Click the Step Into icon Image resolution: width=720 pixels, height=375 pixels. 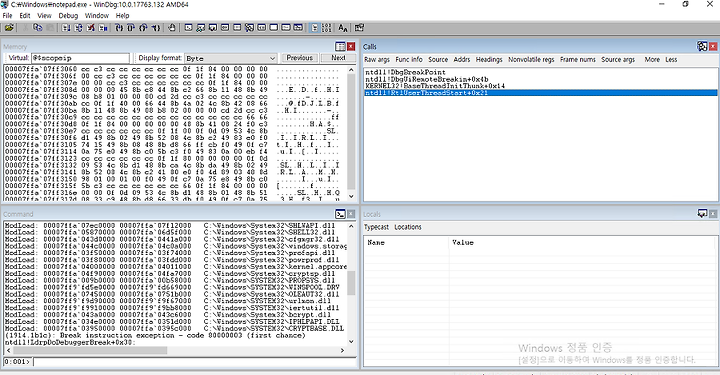click(x=119, y=28)
